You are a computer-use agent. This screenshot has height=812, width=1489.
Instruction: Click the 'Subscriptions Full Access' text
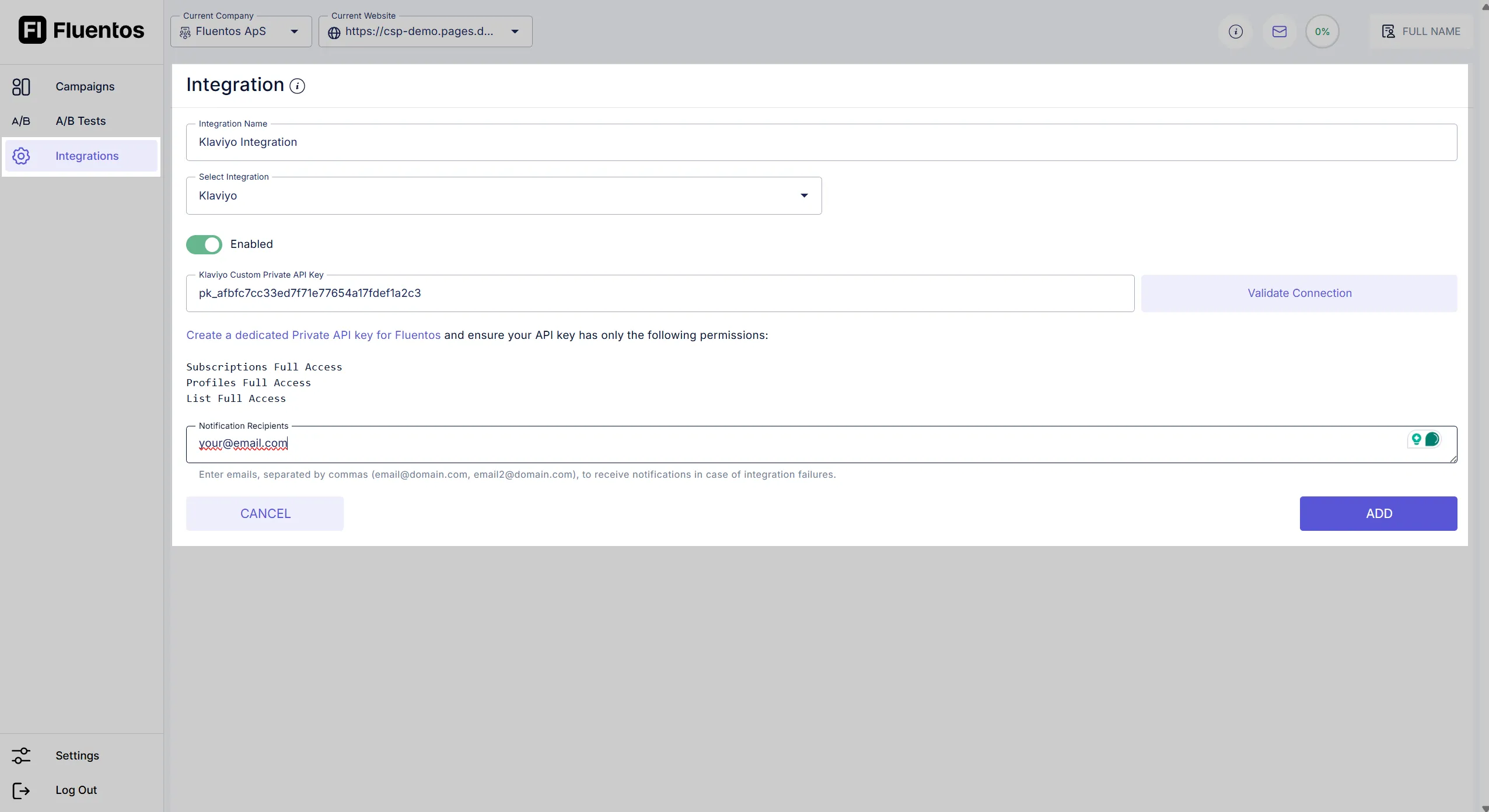[x=264, y=367]
